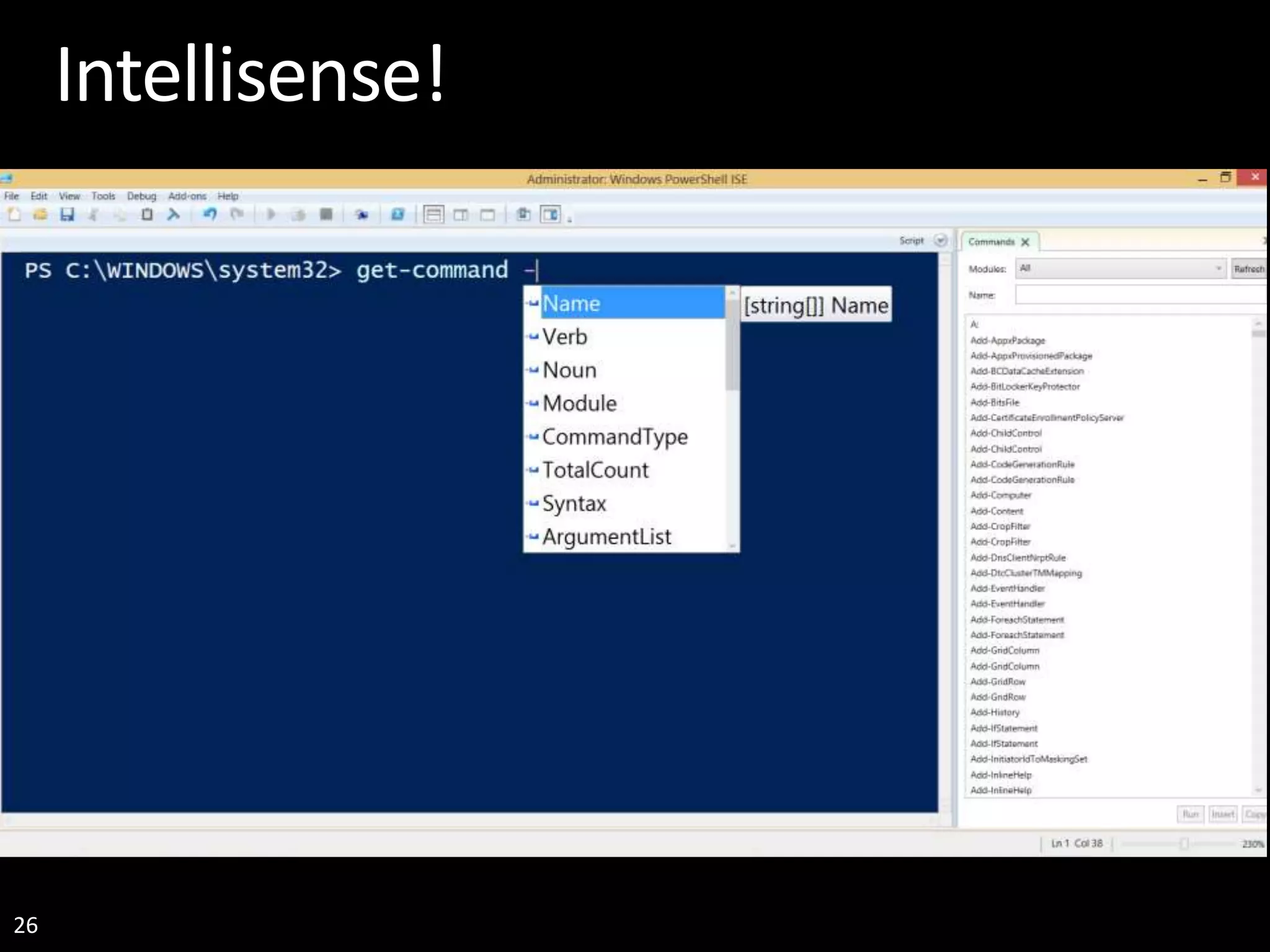1270x952 pixels.
Task: Click the Copy button in the Commands pane
Action: click(x=1254, y=814)
